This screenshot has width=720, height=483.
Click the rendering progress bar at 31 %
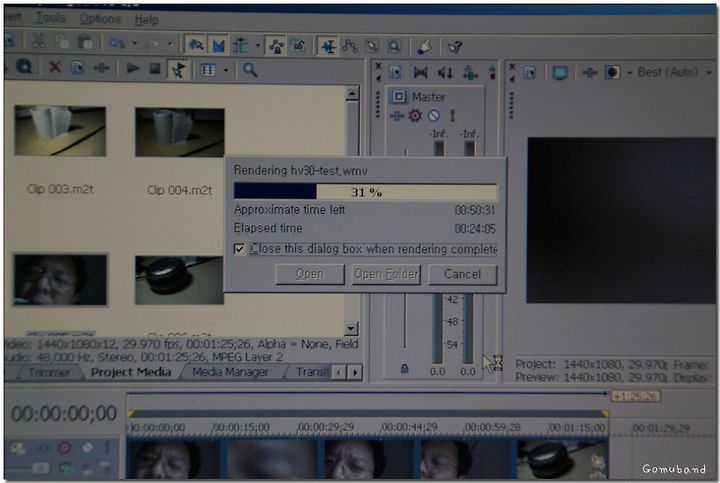pos(366,191)
